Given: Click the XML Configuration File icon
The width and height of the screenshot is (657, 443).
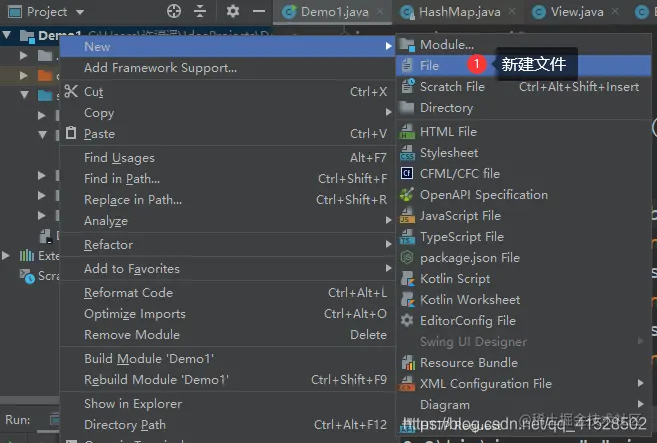Looking at the screenshot, I should (407, 383).
